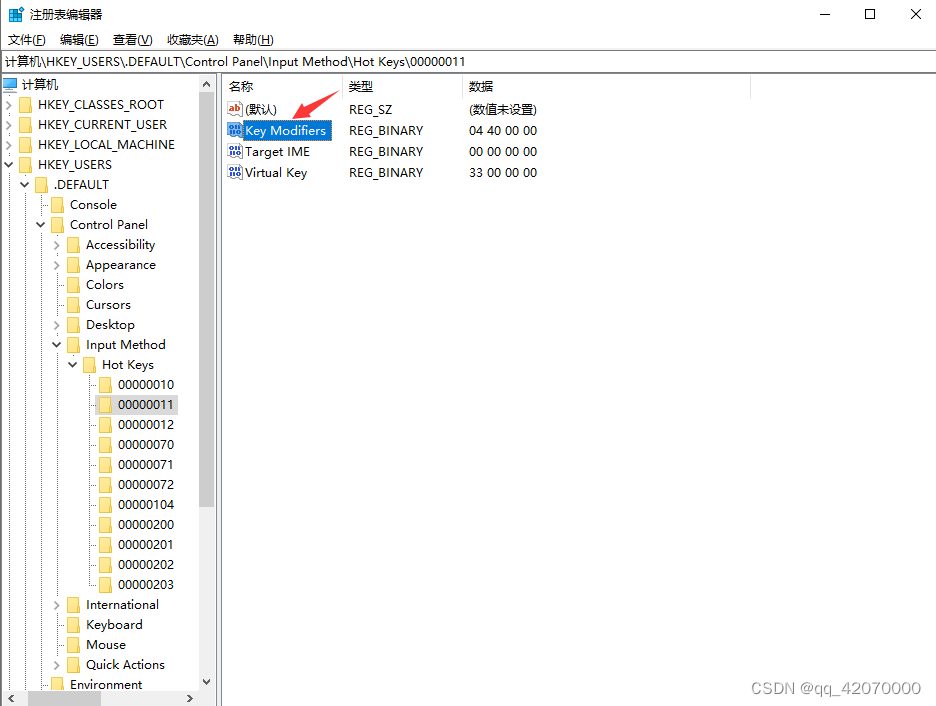The image size is (936, 706).
Task: Open the 编辑(E) menu
Action: click(x=78, y=39)
